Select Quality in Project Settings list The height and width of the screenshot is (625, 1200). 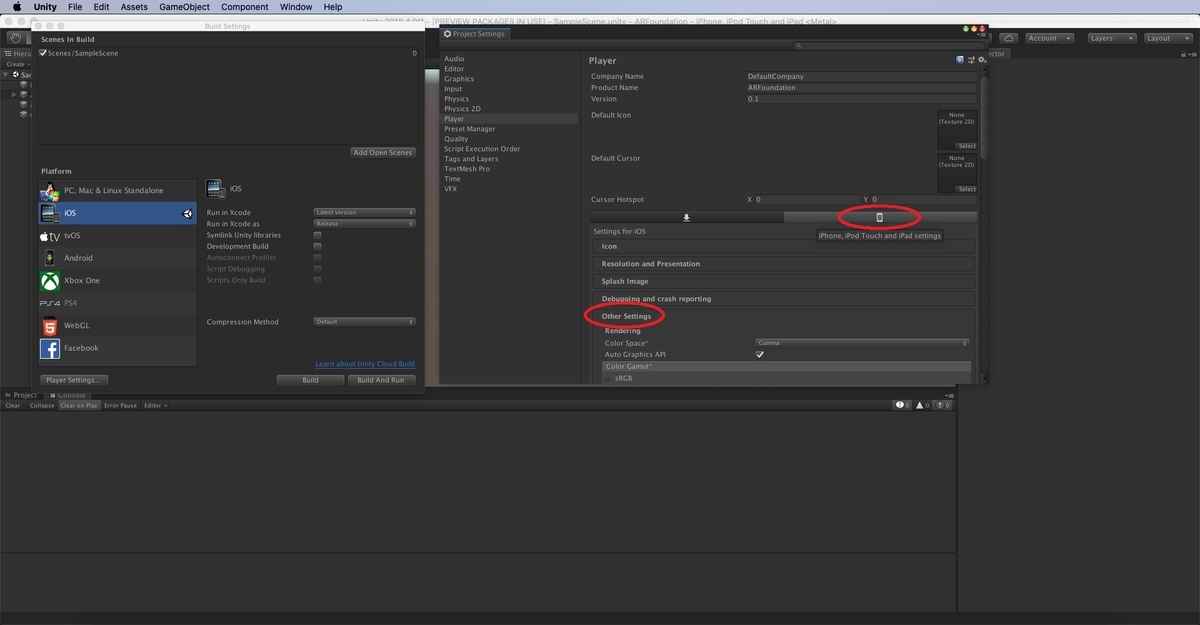pyautogui.click(x=456, y=139)
